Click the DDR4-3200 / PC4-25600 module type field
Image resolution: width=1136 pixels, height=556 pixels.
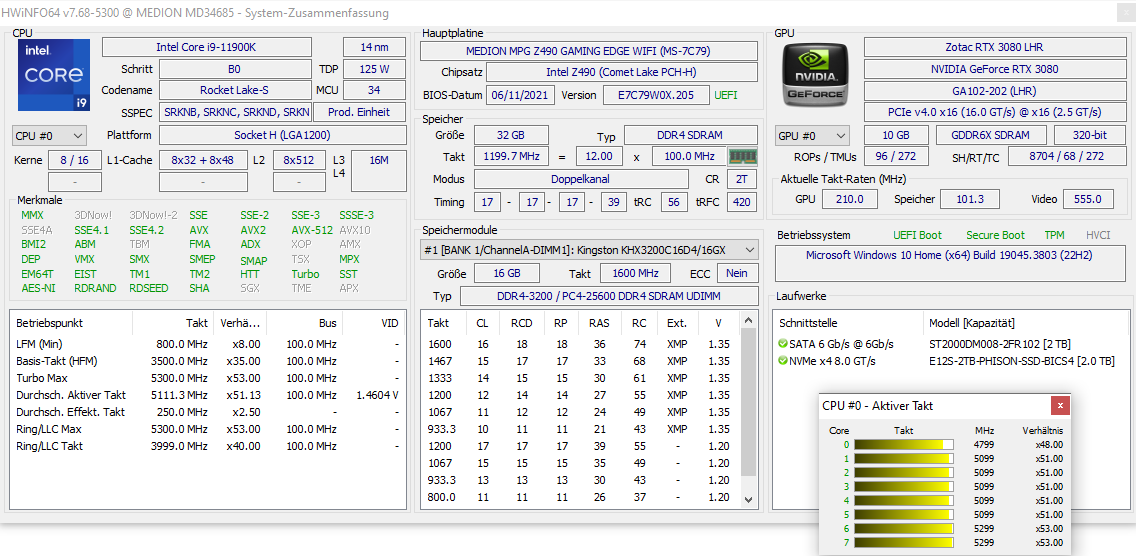click(609, 296)
